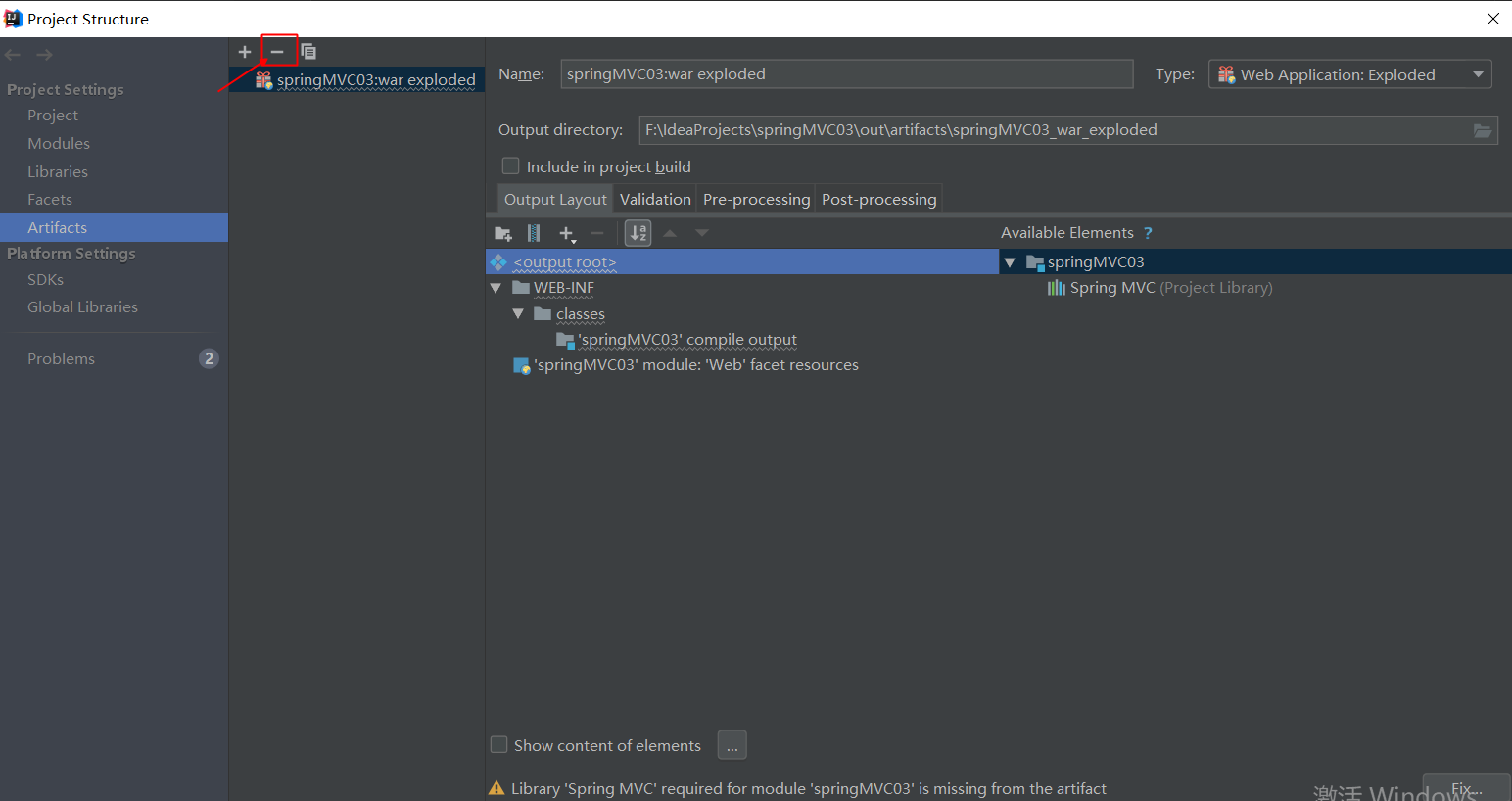Copy the selected artifact
The height and width of the screenshot is (801, 1512).
coord(308,52)
